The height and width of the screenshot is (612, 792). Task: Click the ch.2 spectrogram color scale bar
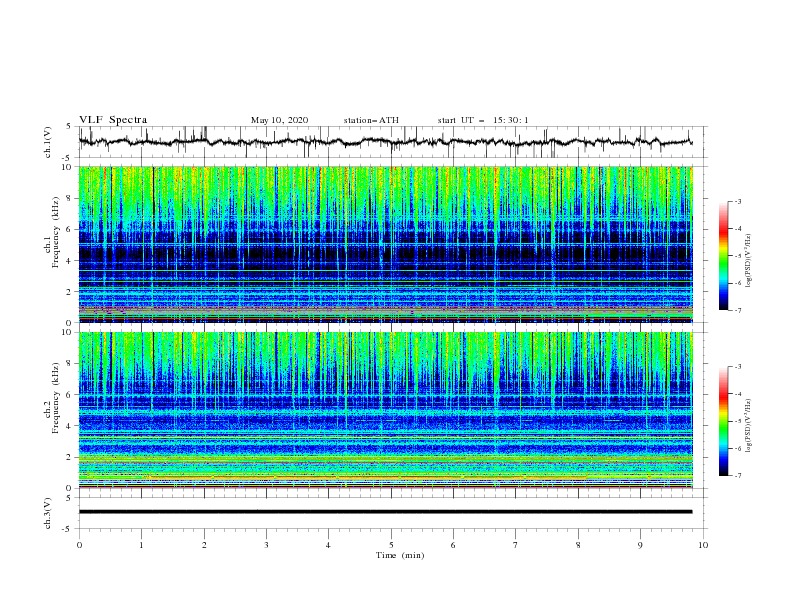pos(724,421)
